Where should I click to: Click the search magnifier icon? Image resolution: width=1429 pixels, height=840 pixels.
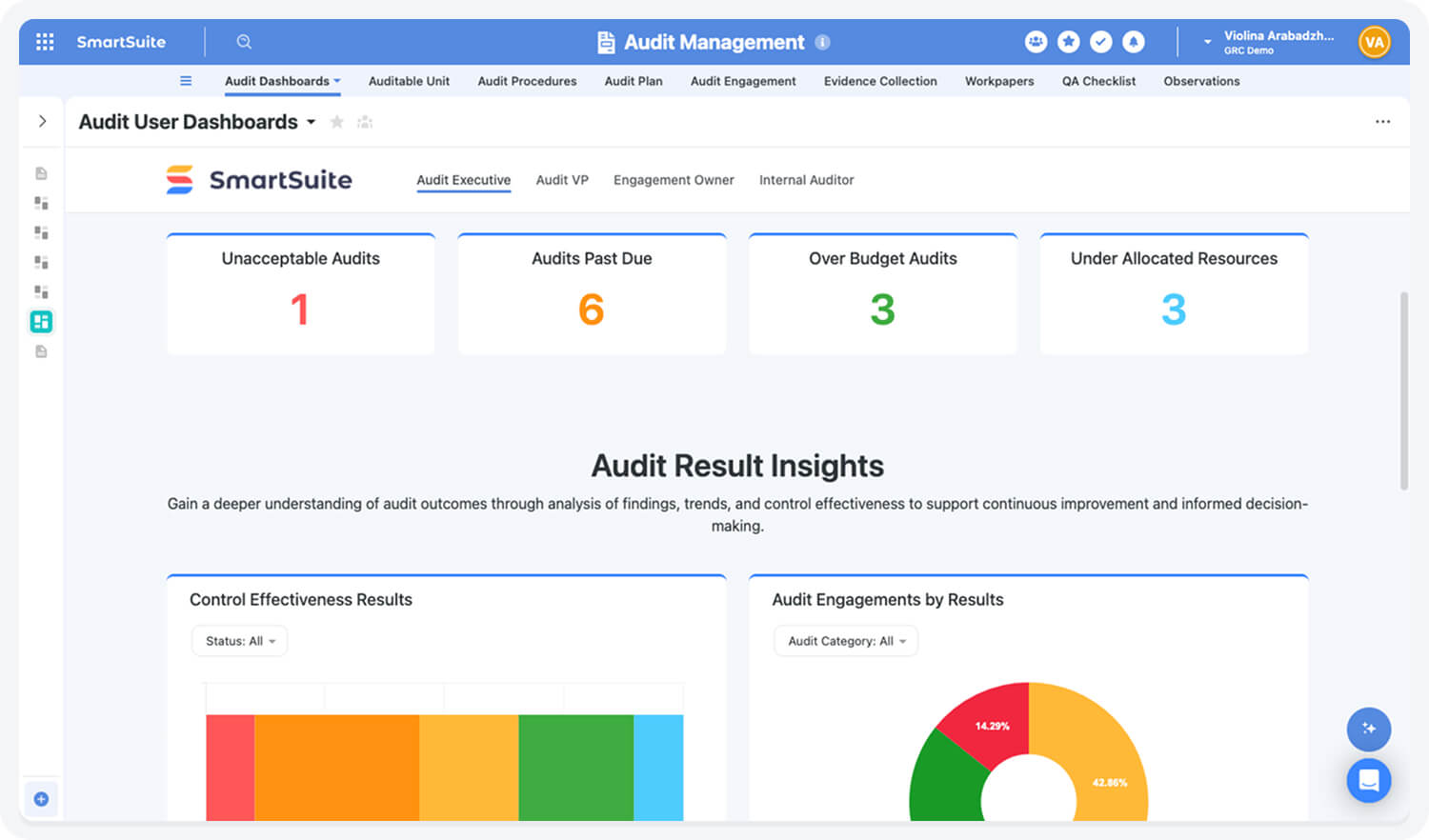[x=244, y=42]
